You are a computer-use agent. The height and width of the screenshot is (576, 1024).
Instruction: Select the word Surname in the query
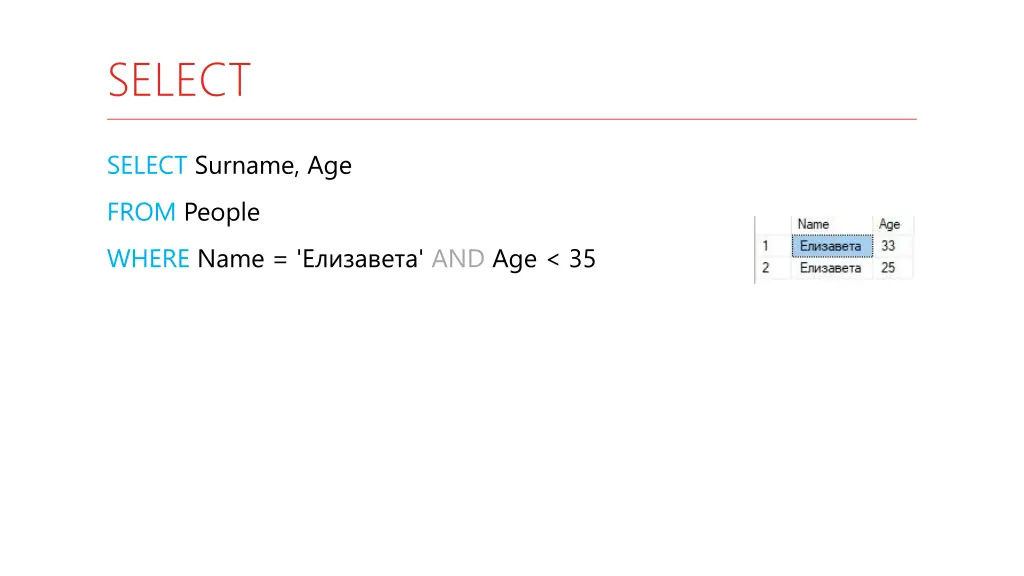click(247, 165)
